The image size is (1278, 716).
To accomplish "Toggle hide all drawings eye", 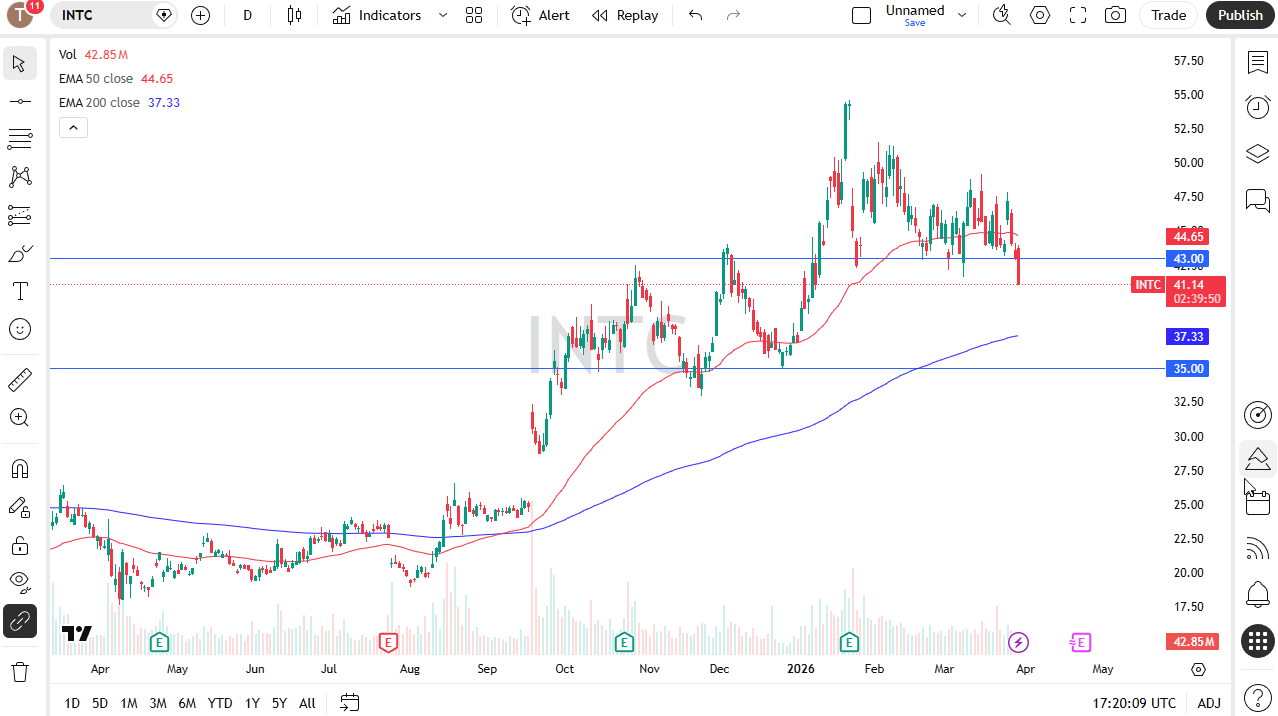I will (19, 583).
